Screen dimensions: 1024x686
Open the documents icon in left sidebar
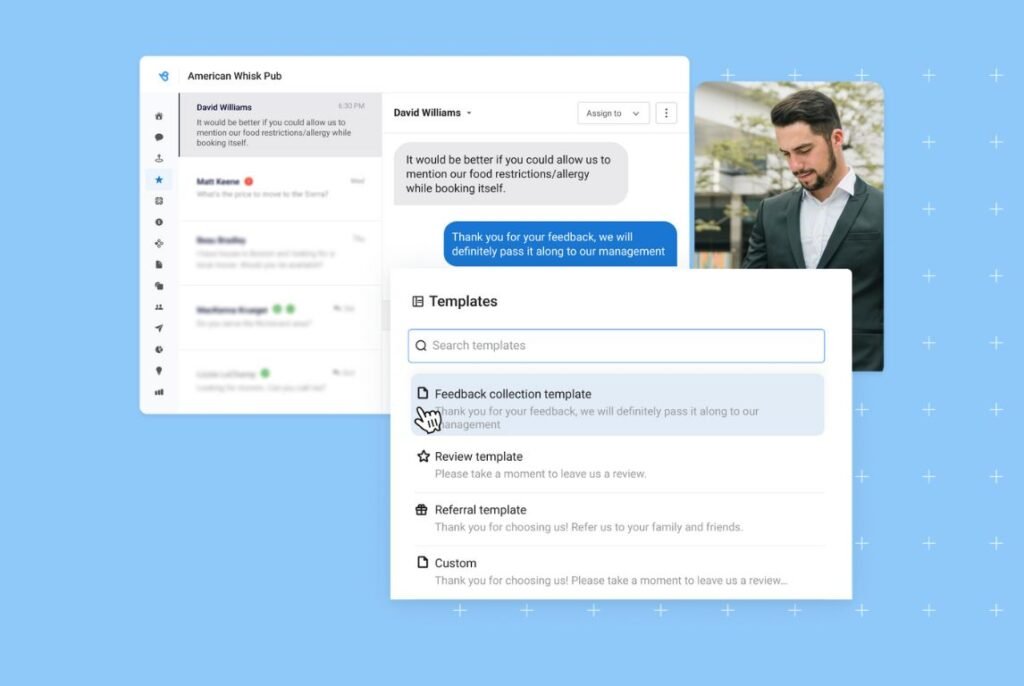(x=159, y=262)
